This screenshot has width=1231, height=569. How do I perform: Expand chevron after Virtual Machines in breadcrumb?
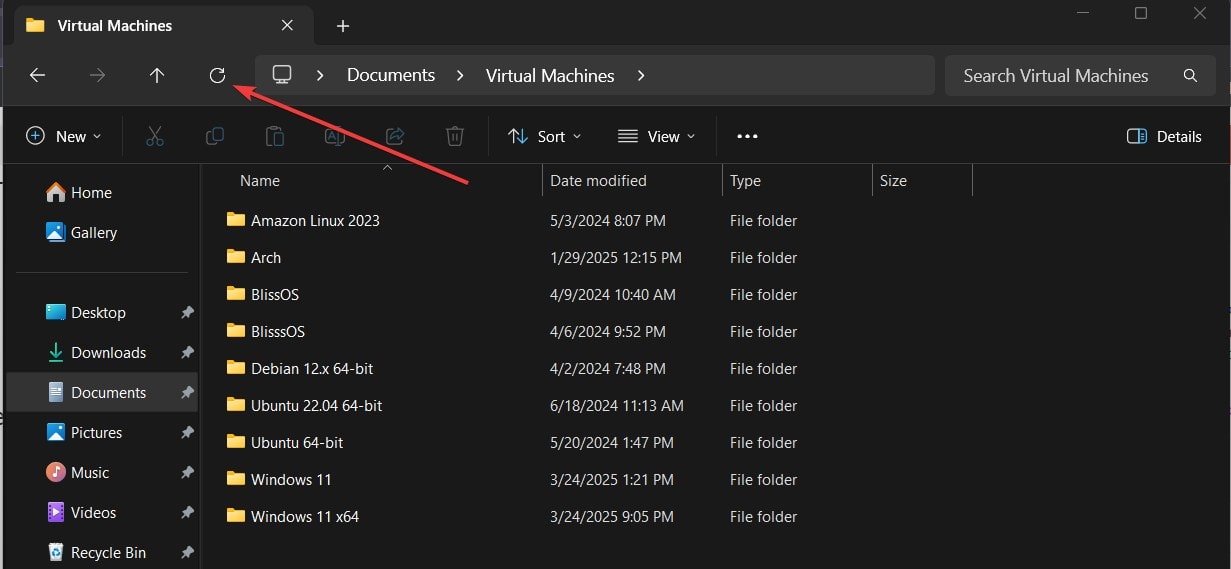(641, 76)
